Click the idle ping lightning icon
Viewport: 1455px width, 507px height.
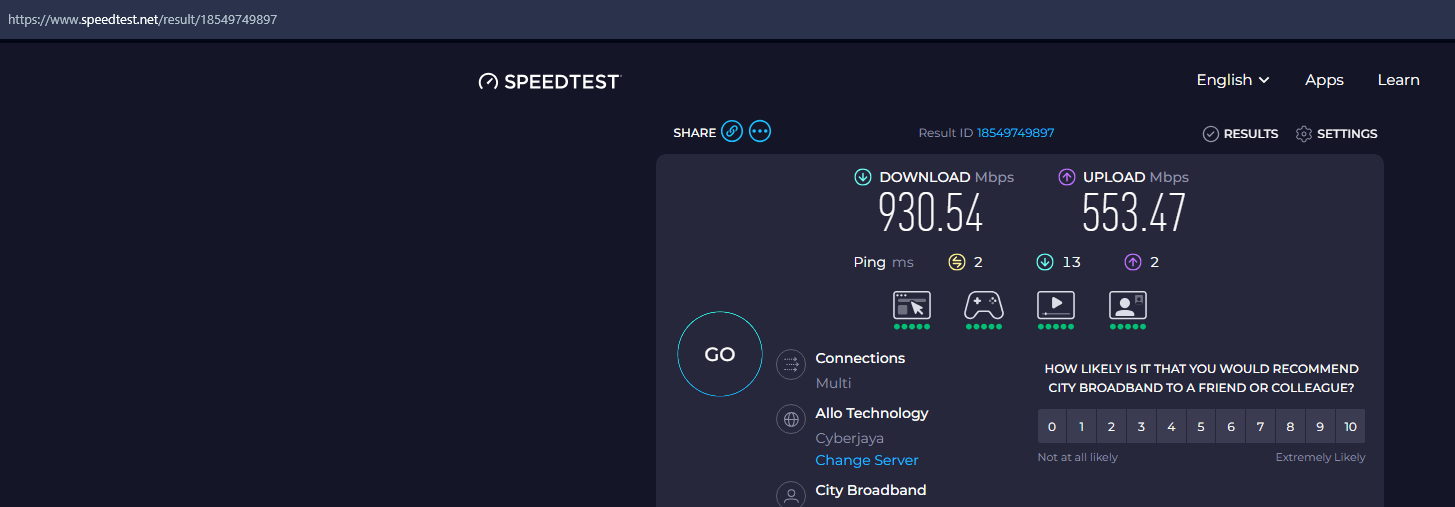click(957, 262)
